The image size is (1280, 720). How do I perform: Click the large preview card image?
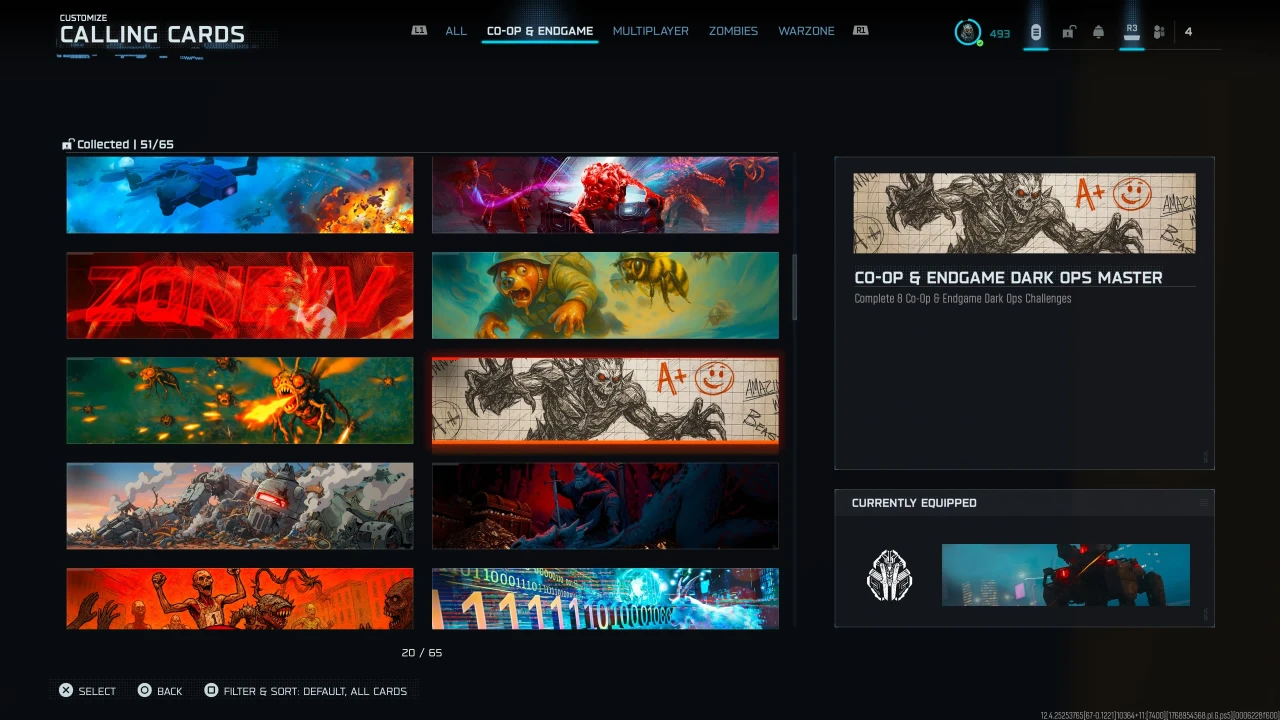coord(1024,213)
